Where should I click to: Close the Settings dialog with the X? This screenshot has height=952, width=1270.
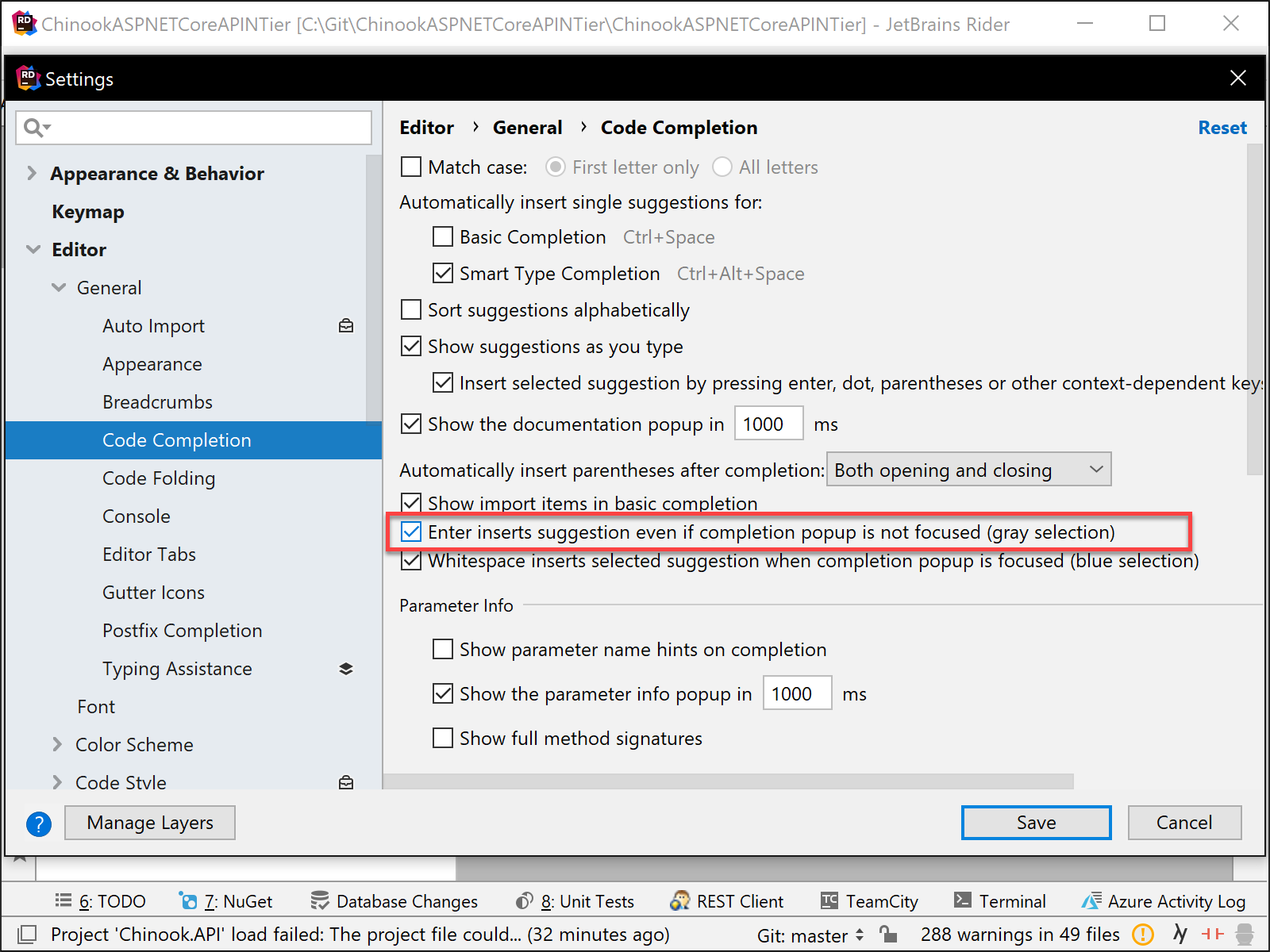coord(1237,78)
